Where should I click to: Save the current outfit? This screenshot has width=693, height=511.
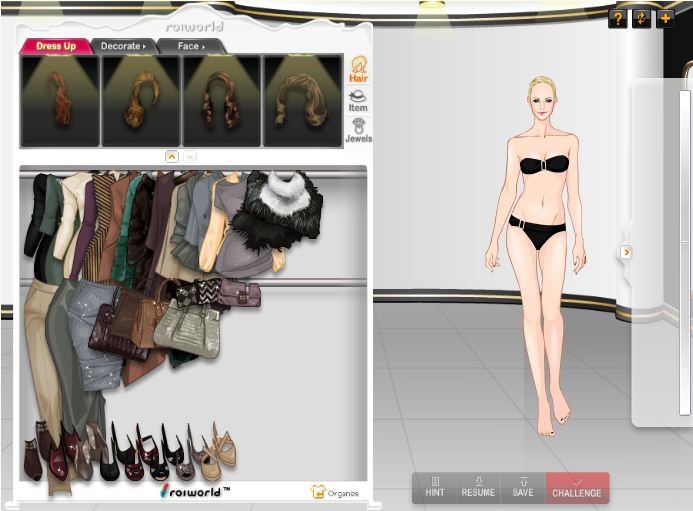[523, 487]
